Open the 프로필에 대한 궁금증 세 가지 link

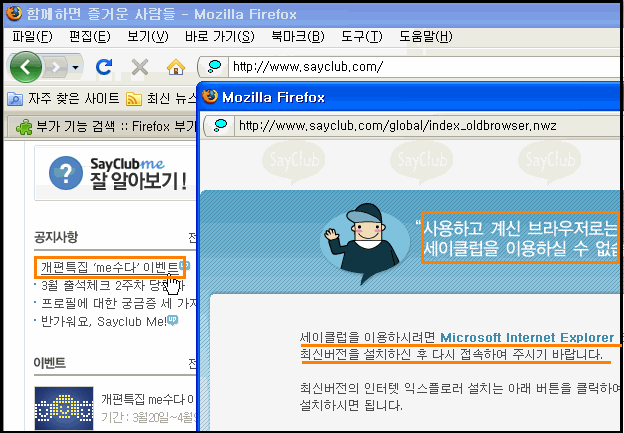click(x=119, y=304)
